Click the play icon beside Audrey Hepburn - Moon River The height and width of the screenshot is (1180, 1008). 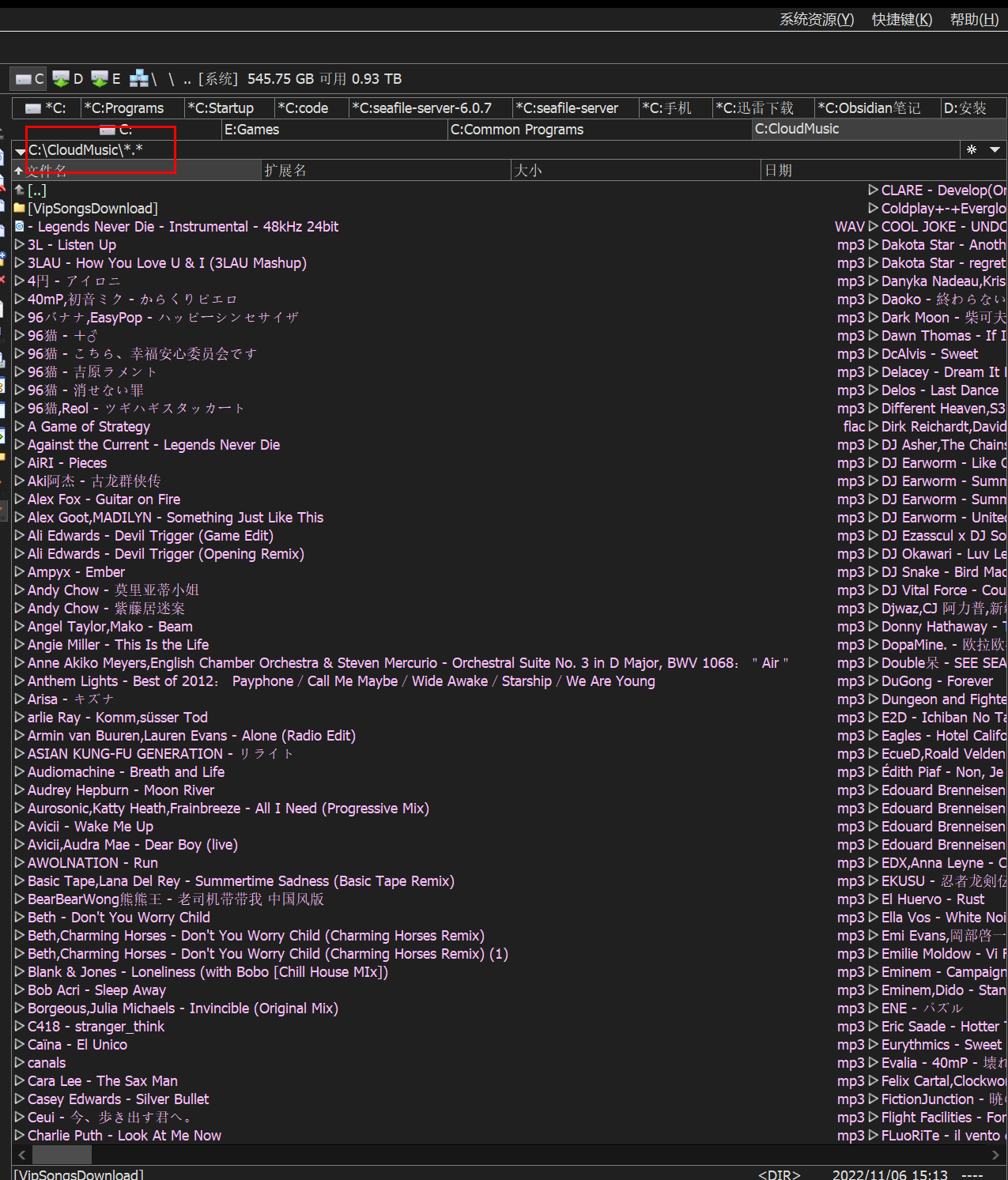coord(20,790)
